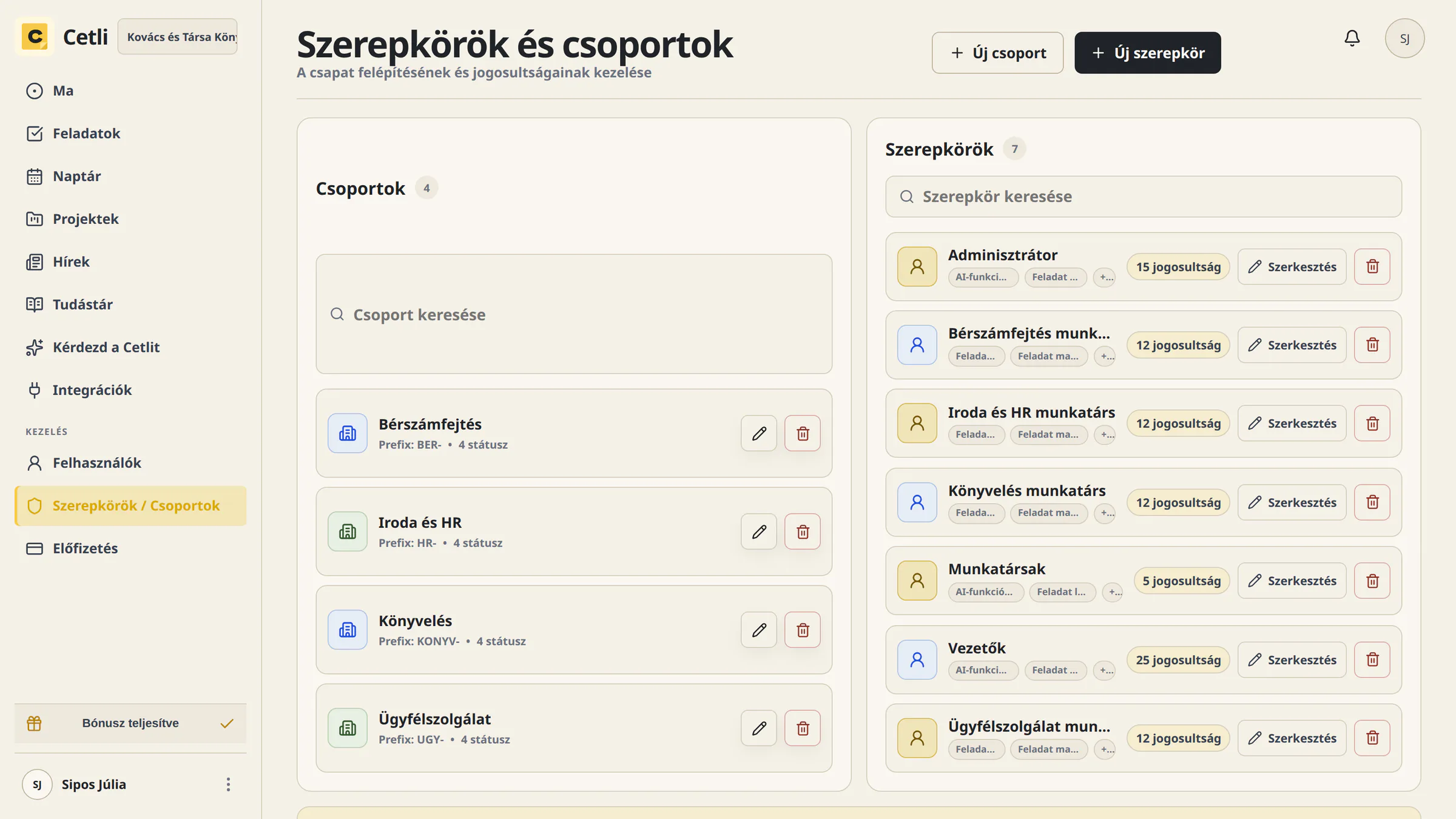Open the company selector Kovács és Társa
This screenshot has width=1456, height=819.
[178, 36]
